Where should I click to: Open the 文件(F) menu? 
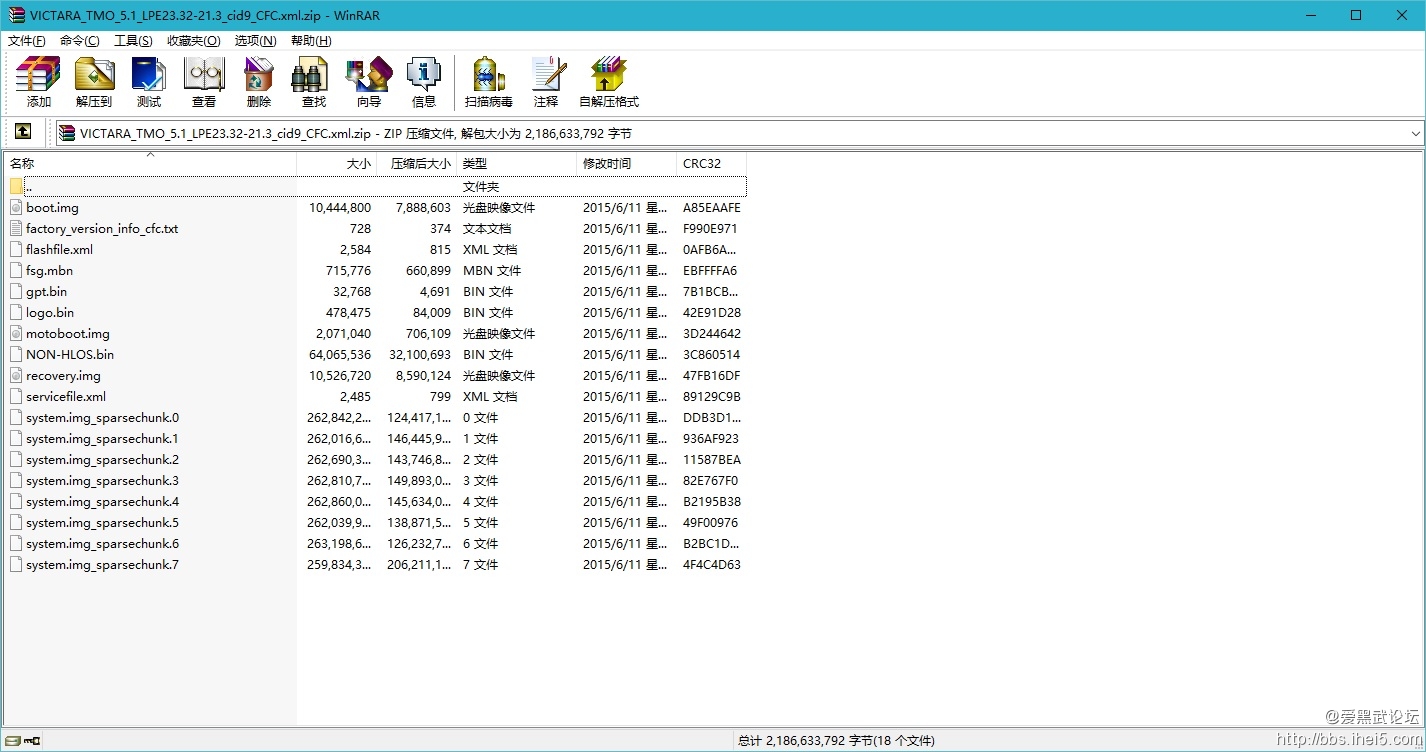click(x=27, y=41)
